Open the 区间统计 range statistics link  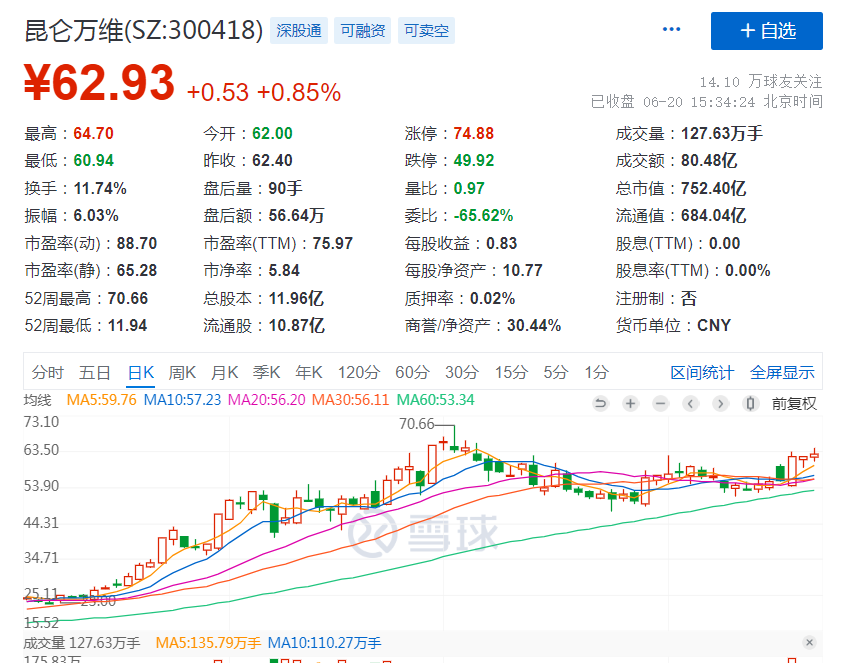[702, 372]
